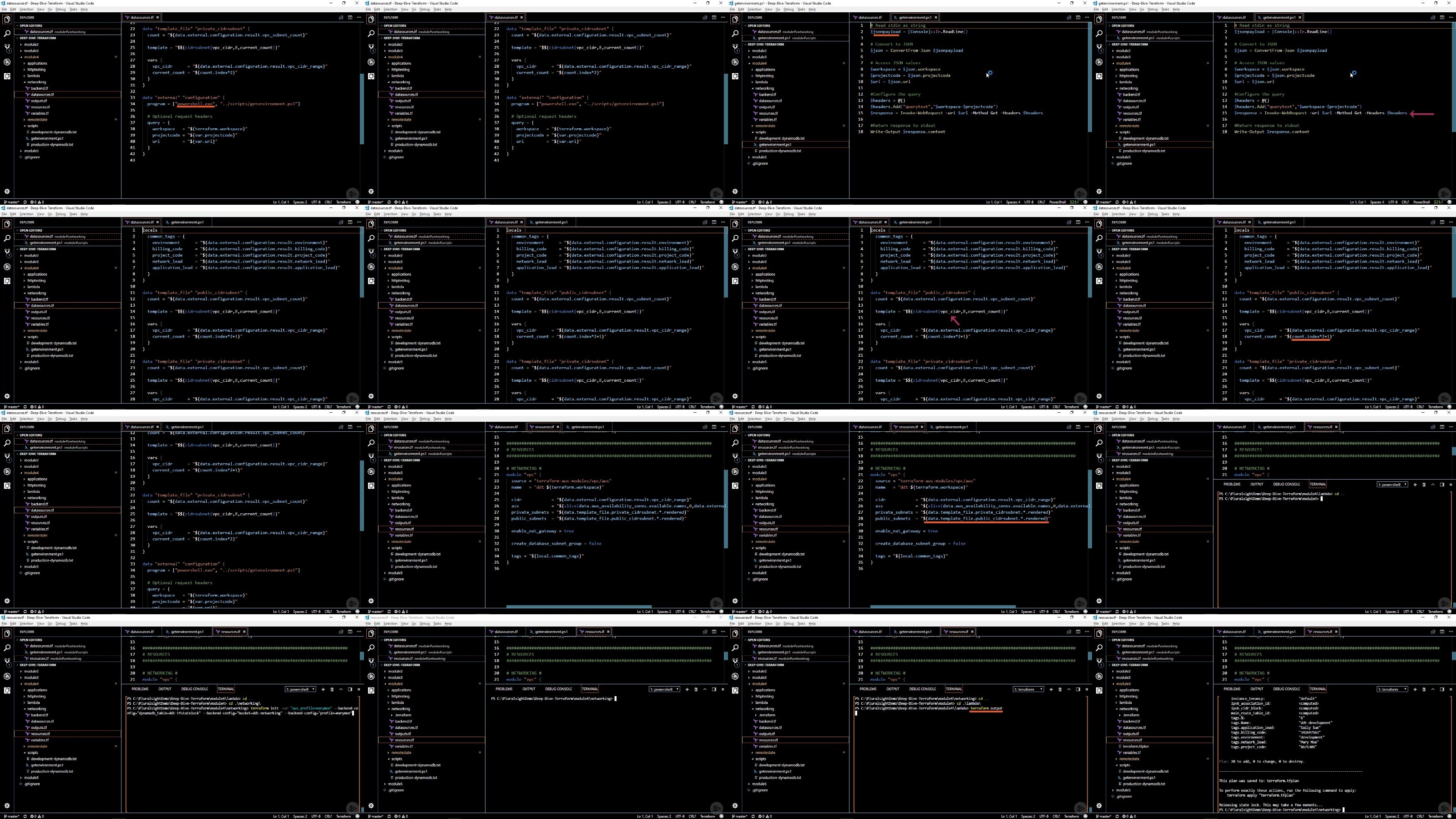
Task: Click CRLF in the 'terraform output' window
Action: tap(1057, 816)
